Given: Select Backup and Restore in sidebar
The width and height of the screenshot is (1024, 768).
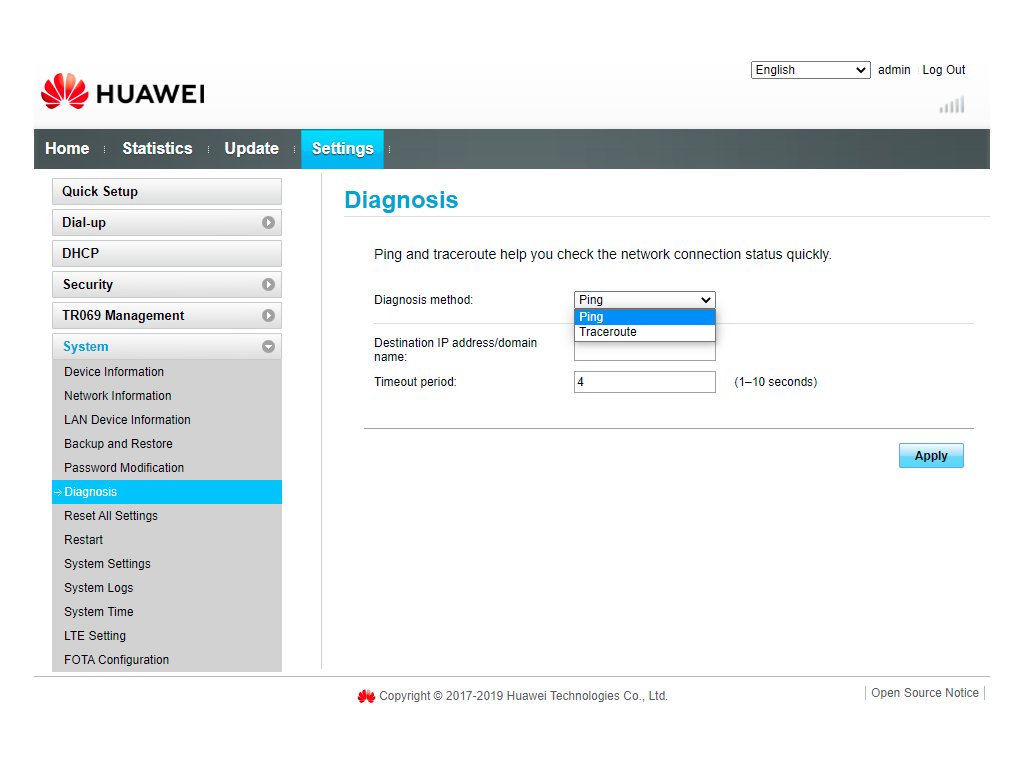Looking at the screenshot, I should [x=118, y=444].
